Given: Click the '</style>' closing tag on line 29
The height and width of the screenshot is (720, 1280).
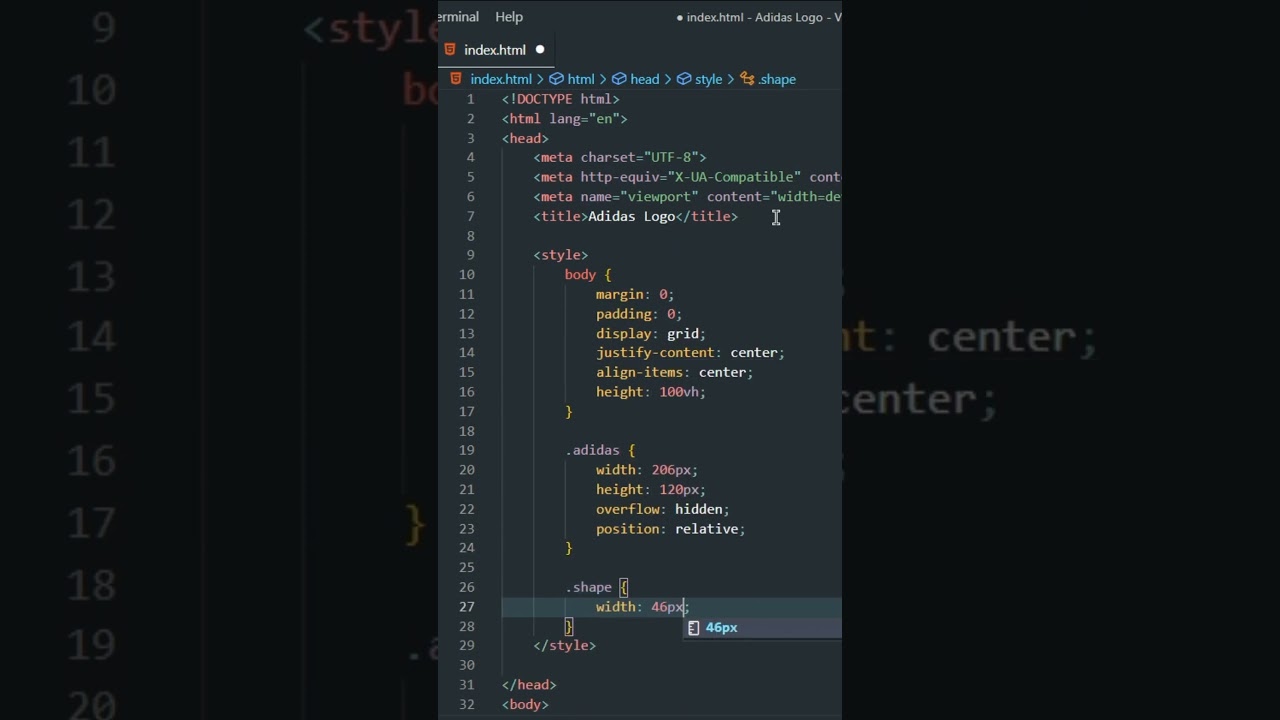Looking at the screenshot, I should pyautogui.click(x=565, y=646).
